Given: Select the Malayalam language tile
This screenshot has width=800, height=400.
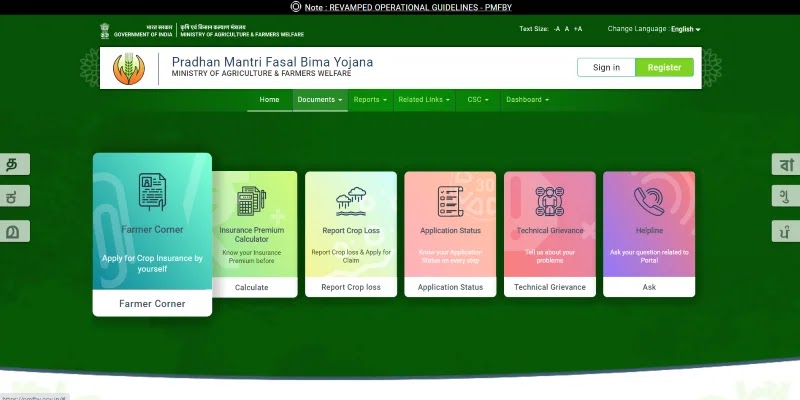Looking at the screenshot, I should click(15, 231).
